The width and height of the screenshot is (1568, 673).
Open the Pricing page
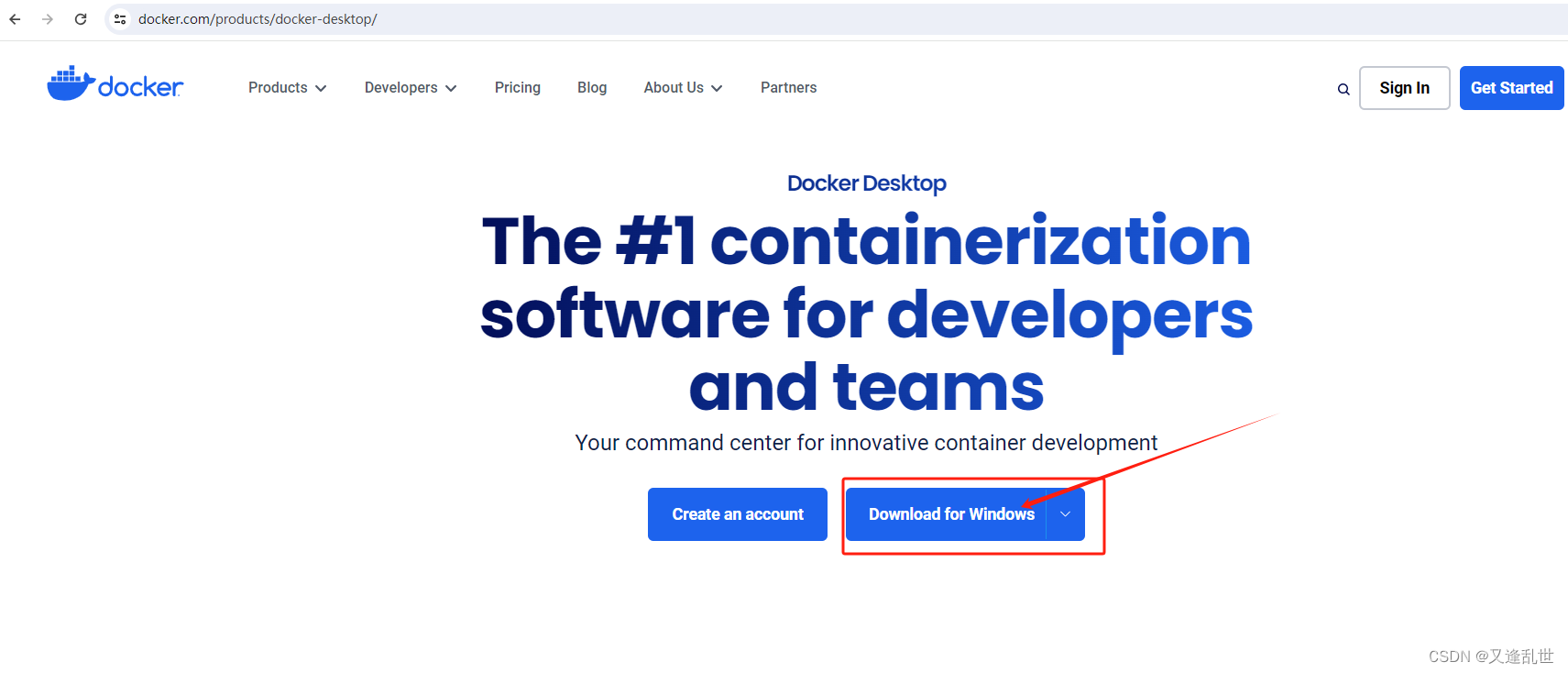pos(518,88)
